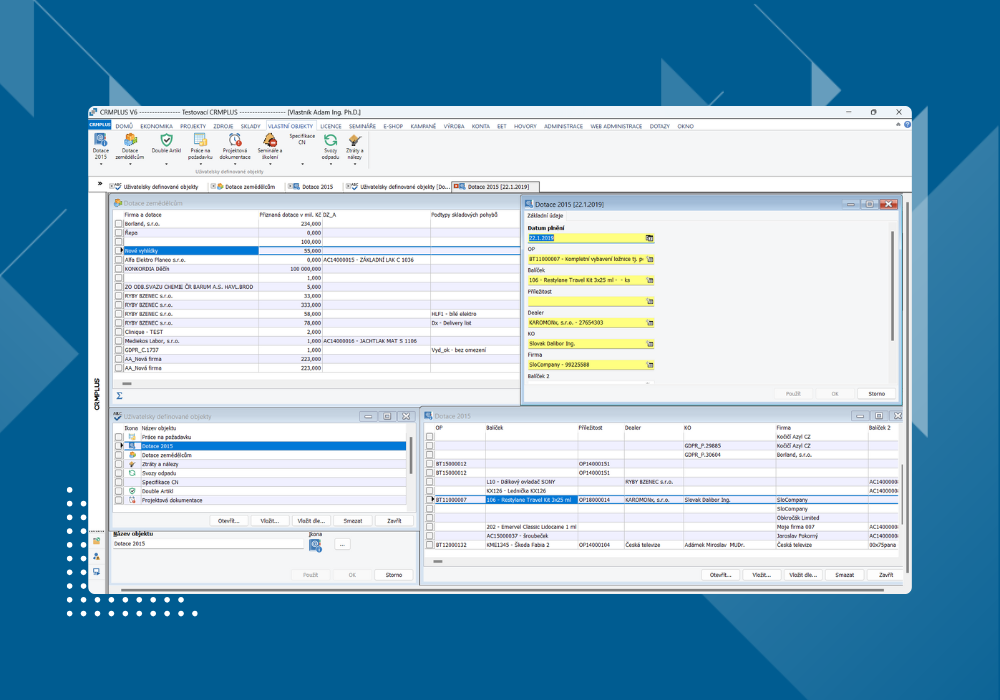Click the ... browse button next to Ikona
Screen dimensions: 1000x700
(342, 545)
